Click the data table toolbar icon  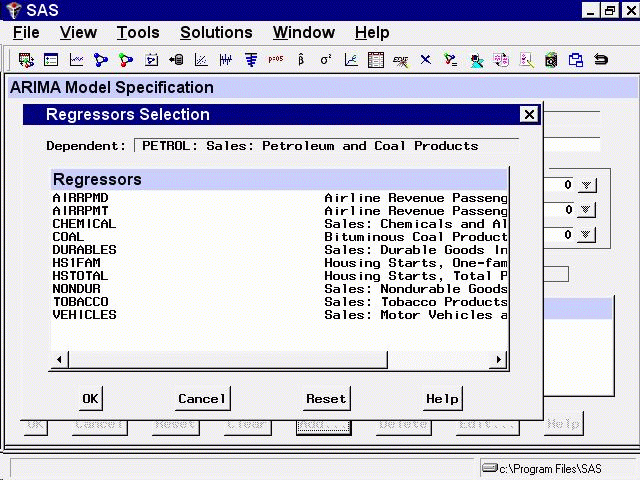(376, 60)
